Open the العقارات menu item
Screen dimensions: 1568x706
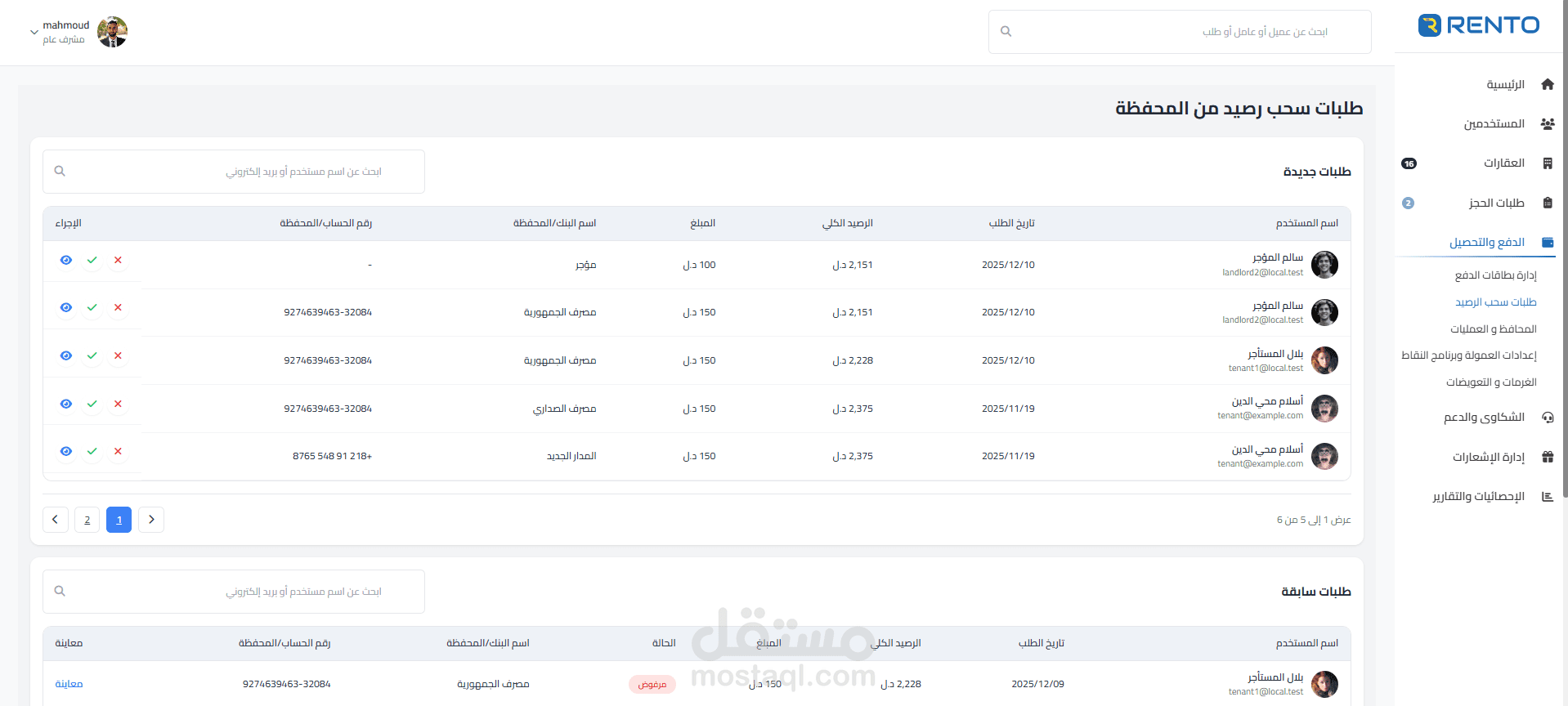pos(1504,163)
